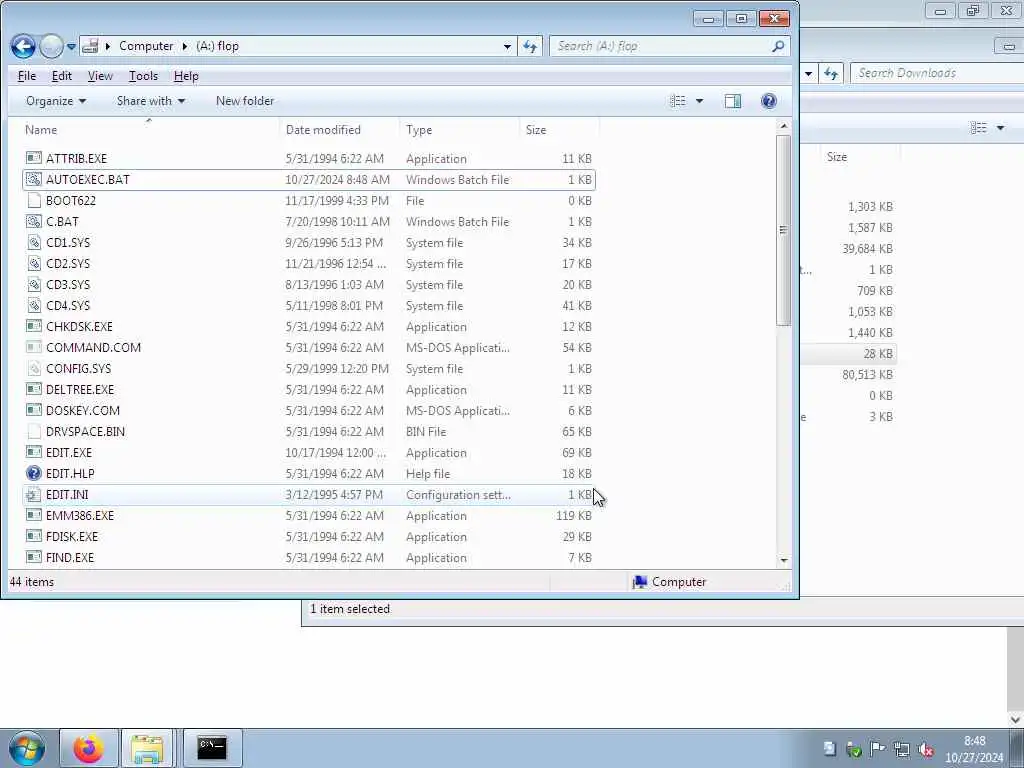
Task: Select the CD3.SYS file icon
Action: tap(34, 284)
